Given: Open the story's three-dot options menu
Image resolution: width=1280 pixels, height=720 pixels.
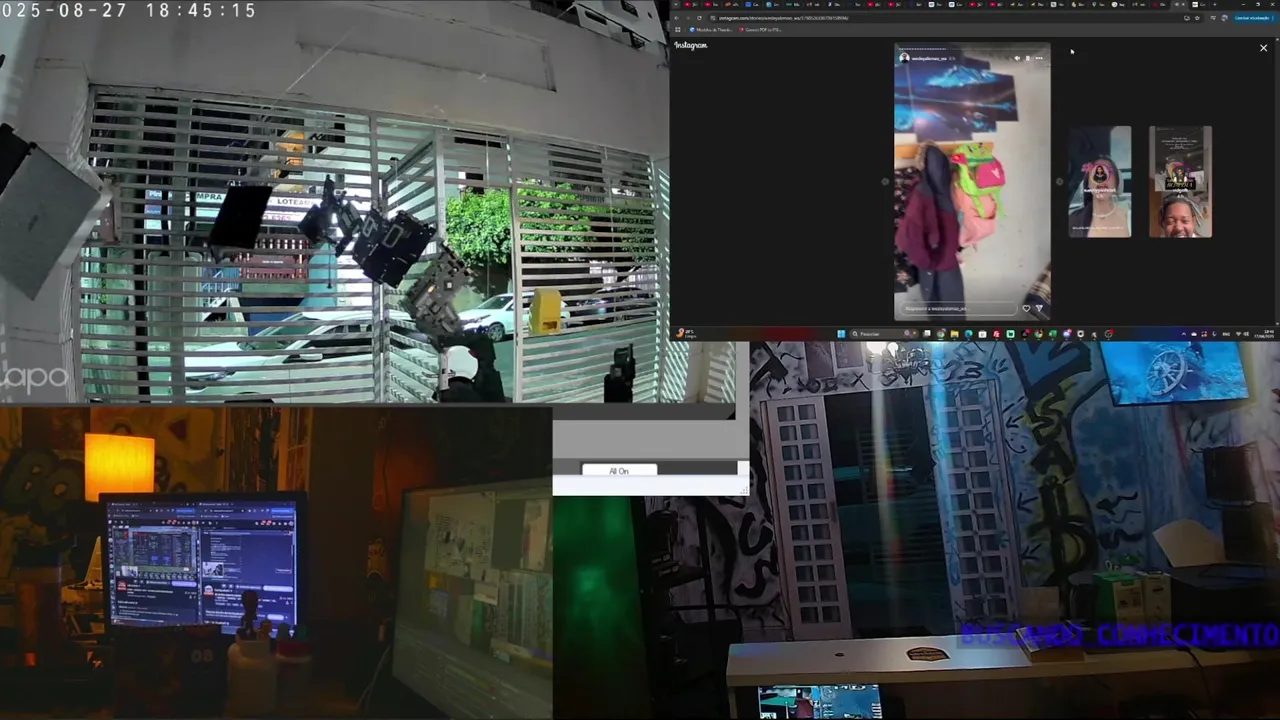Looking at the screenshot, I should pos(1039,58).
